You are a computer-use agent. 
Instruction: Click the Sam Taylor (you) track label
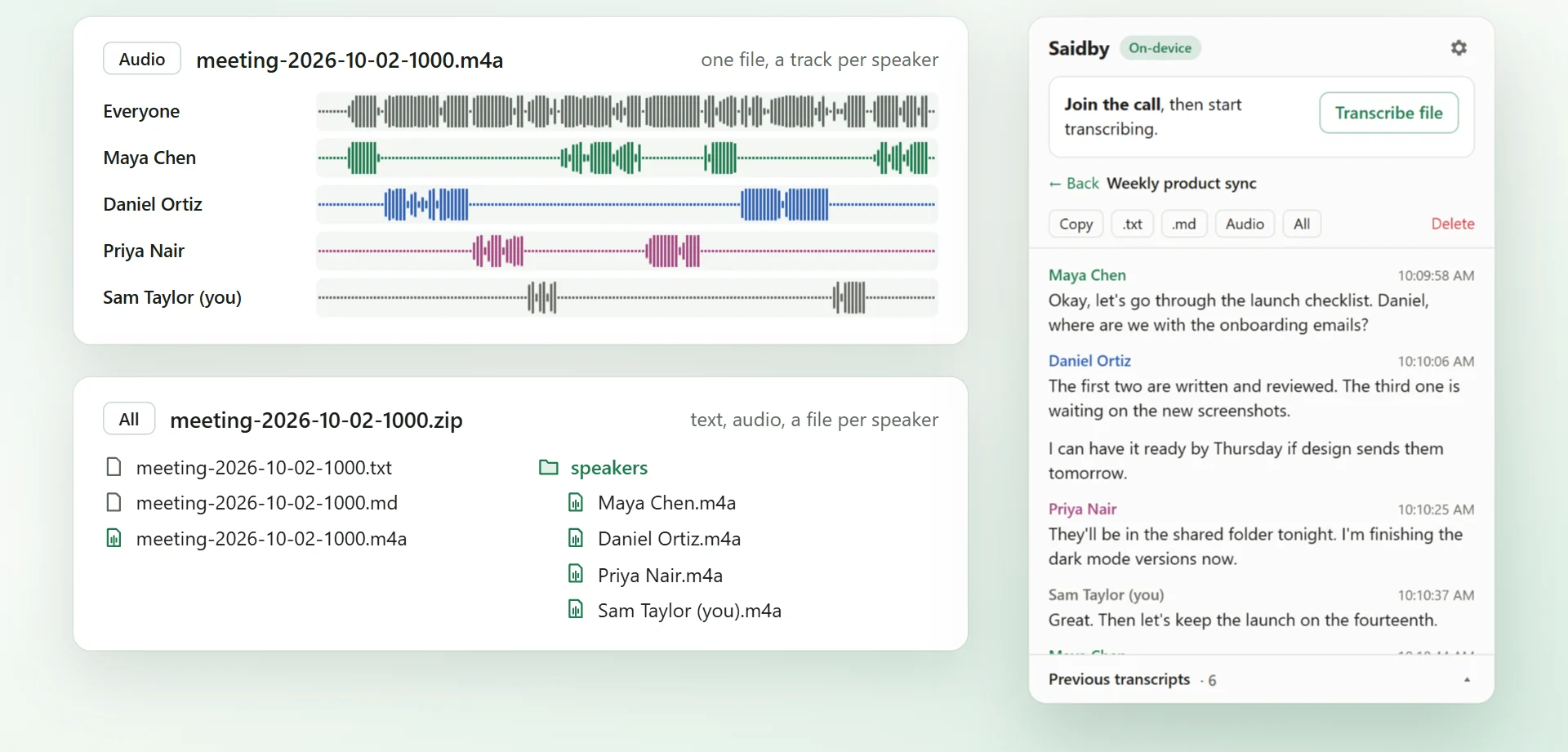click(172, 297)
